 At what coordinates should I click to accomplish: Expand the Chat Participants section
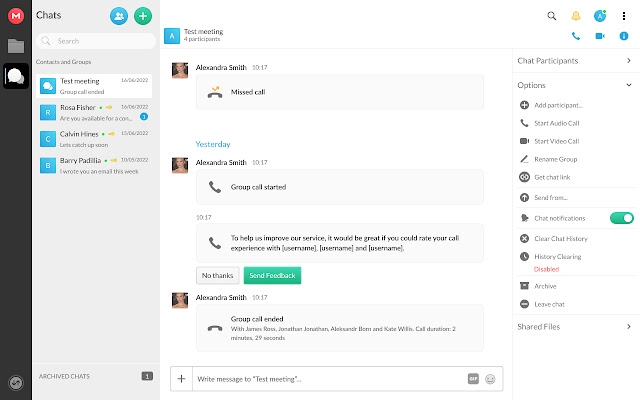click(x=576, y=61)
